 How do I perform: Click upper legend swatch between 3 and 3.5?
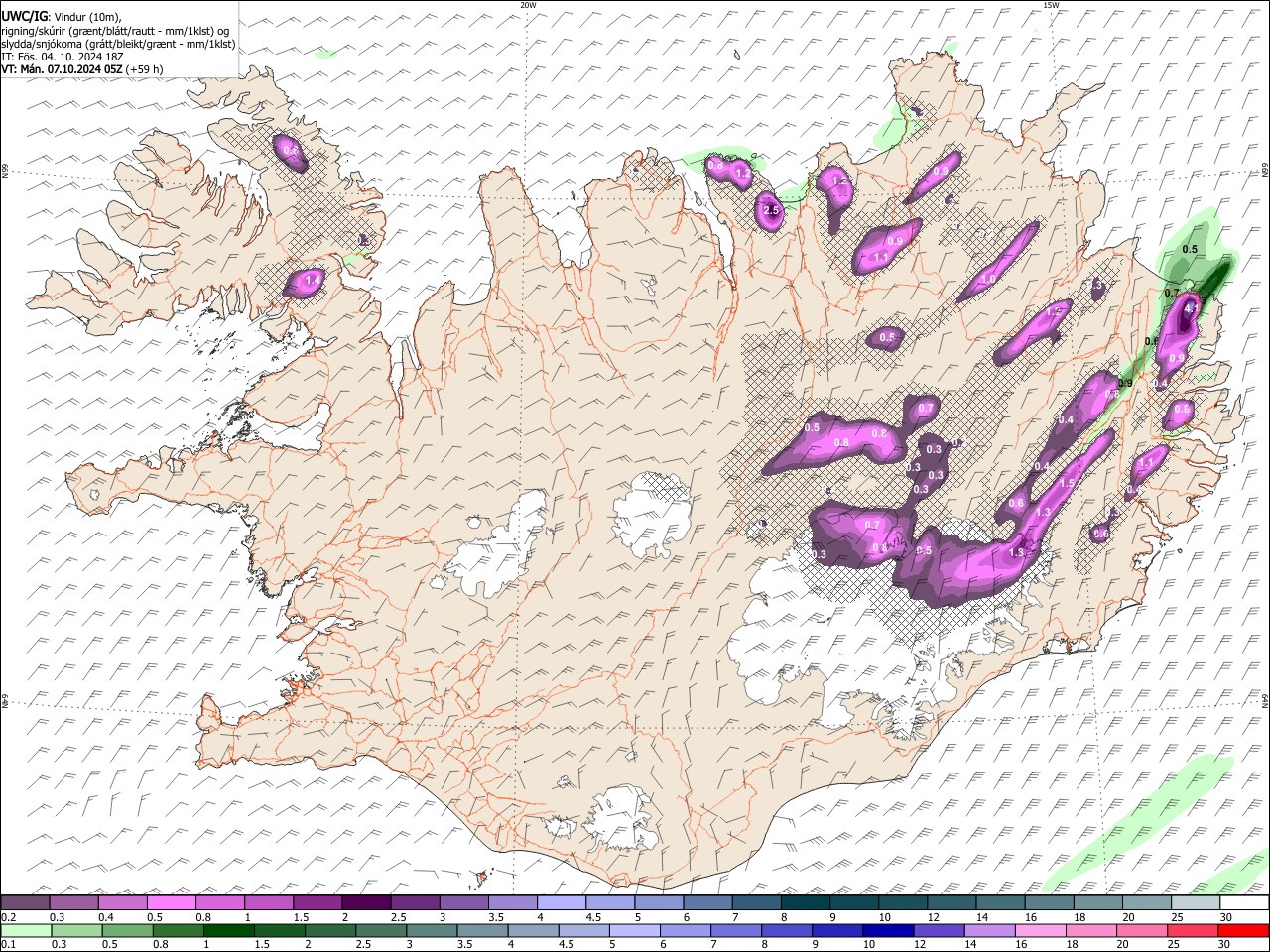click(x=462, y=902)
